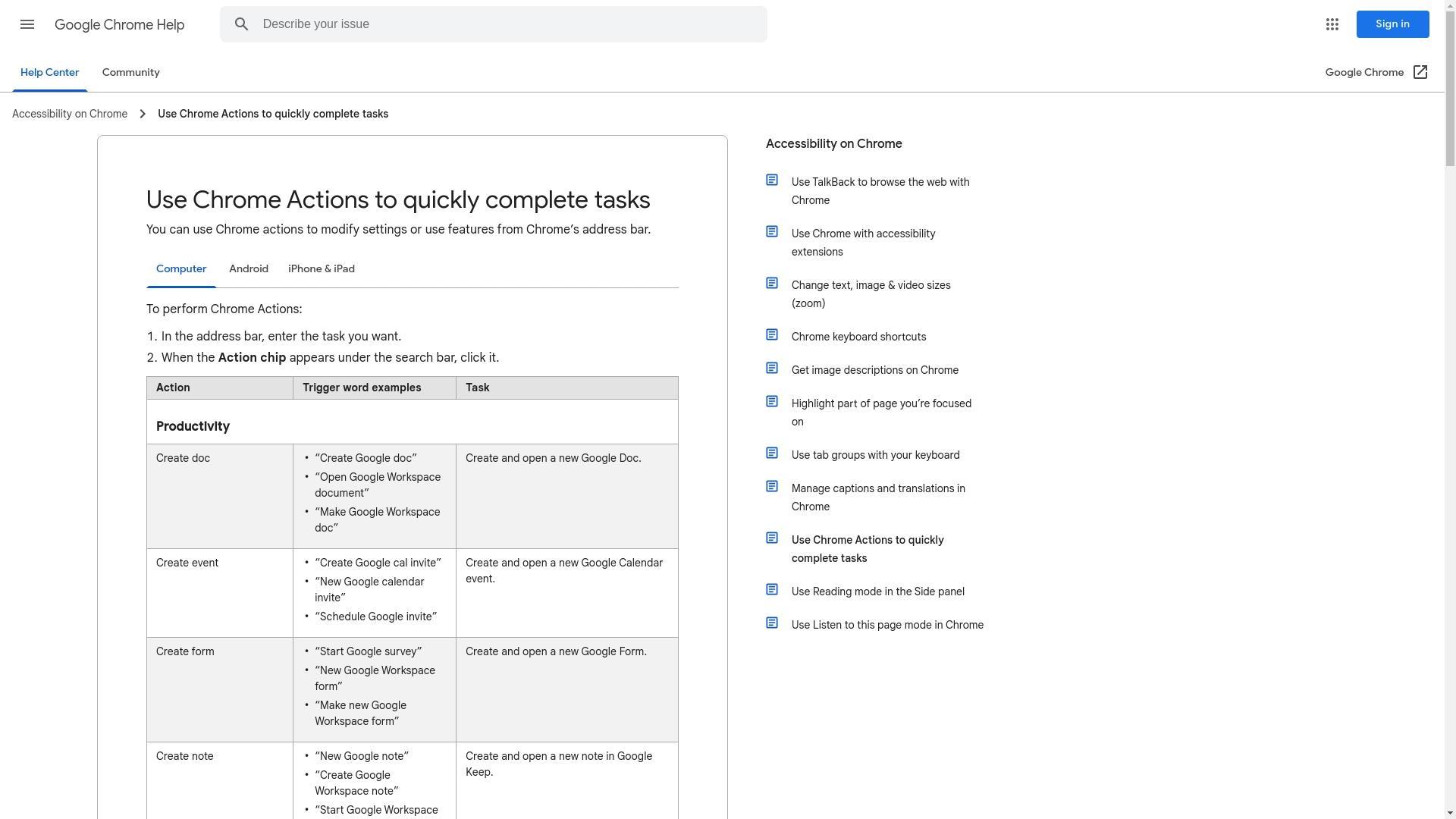Select the Android tab
Image resolution: width=1456 pixels, height=819 pixels.
click(x=249, y=269)
